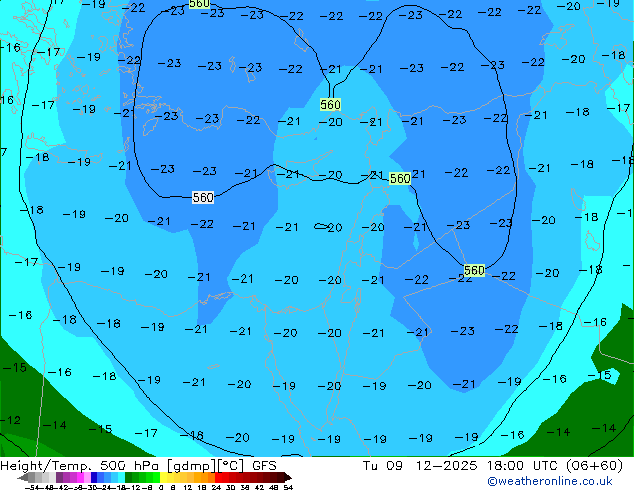Pick the 560 label partly covering a 21 value
This screenshot has height=490, width=634.
click(400, 178)
